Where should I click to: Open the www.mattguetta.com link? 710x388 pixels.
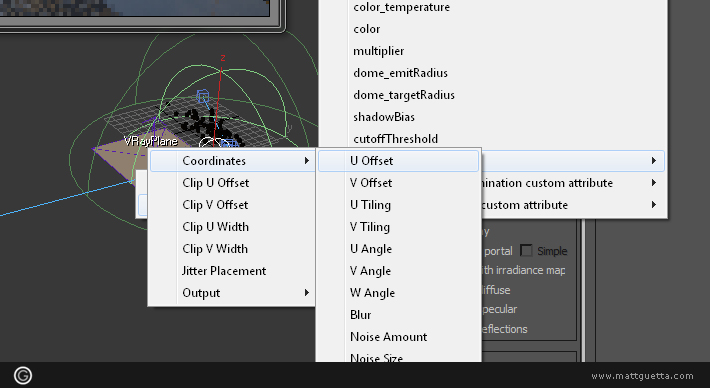click(642, 376)
